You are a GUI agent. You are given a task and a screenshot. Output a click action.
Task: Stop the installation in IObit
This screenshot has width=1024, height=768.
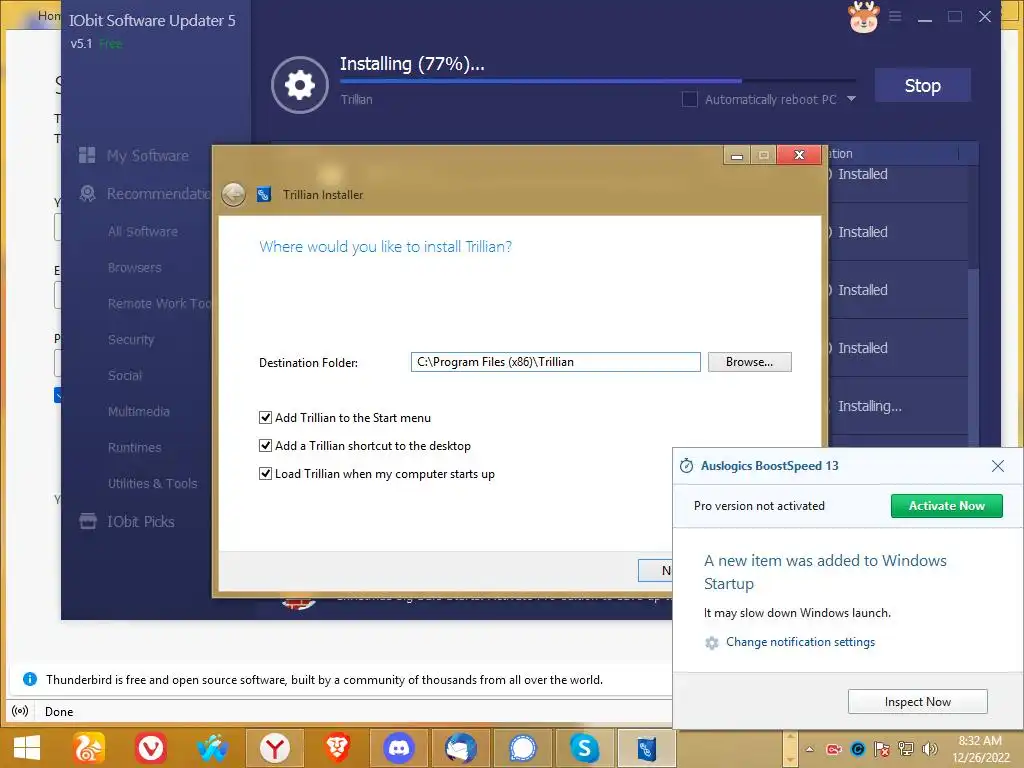click(x=922, y=85)
